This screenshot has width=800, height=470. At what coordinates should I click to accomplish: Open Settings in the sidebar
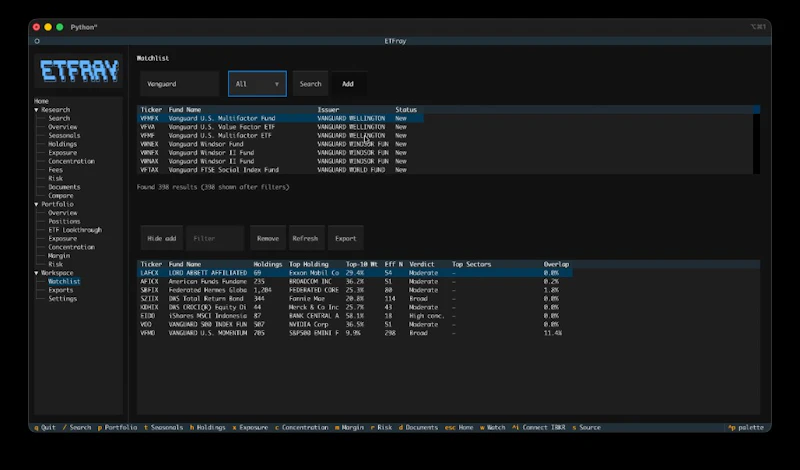pyautogui.click(x=62, y=299)
